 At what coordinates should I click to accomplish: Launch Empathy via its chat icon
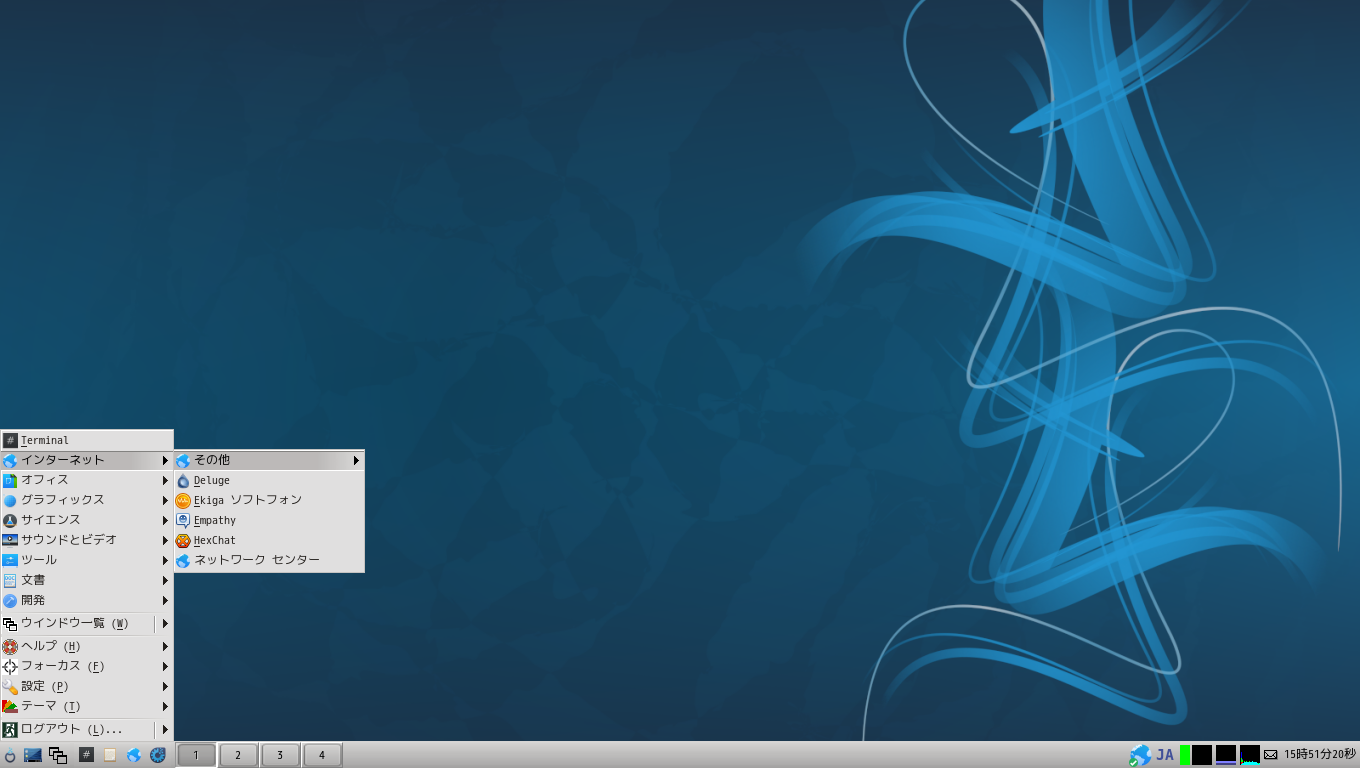click(183, 520)
